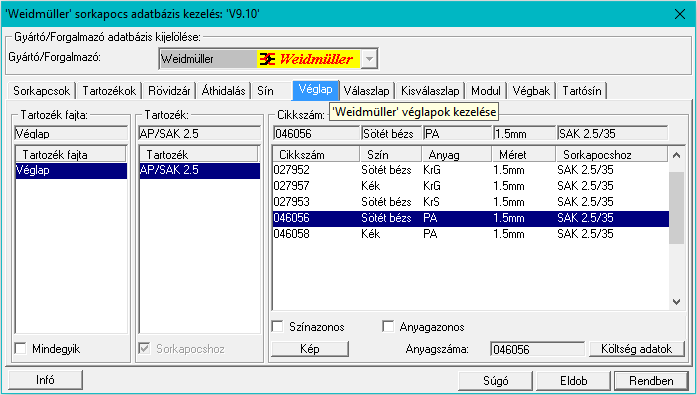This screenshot has height=395, width=697.
Task: Click scrollbar down arrow in Cikkszám list
Action: tap(677, 302)
